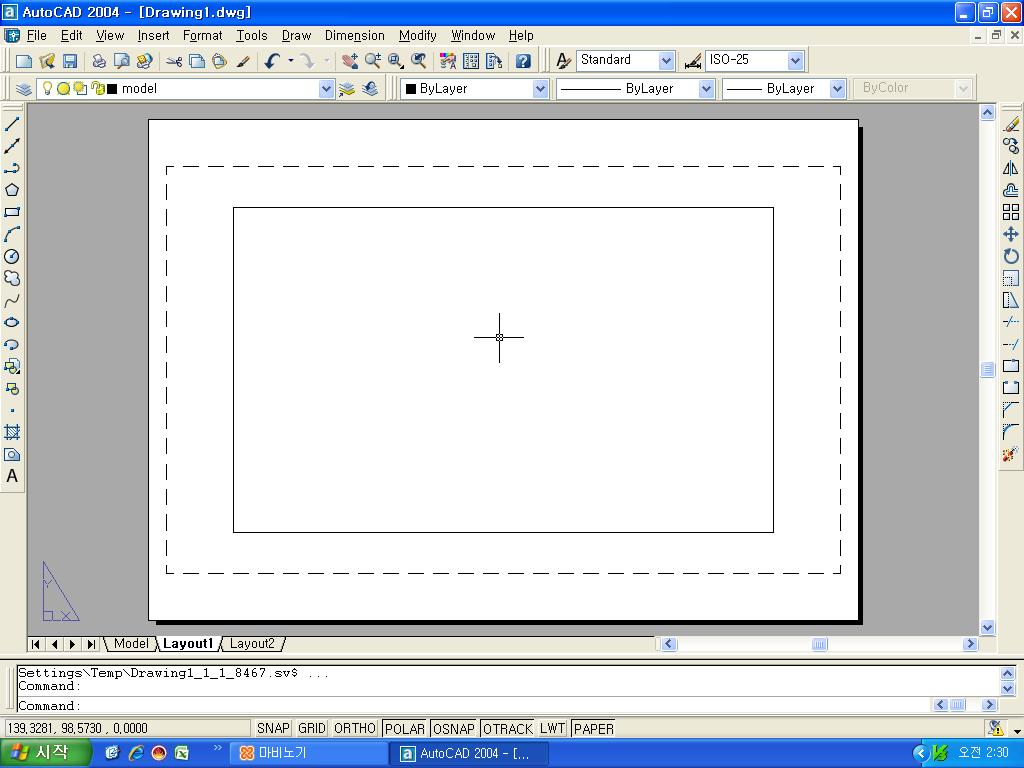The height and width of the screenshot is (768, 1024).
Task: Click the command line input field
Action: point(473,705)
